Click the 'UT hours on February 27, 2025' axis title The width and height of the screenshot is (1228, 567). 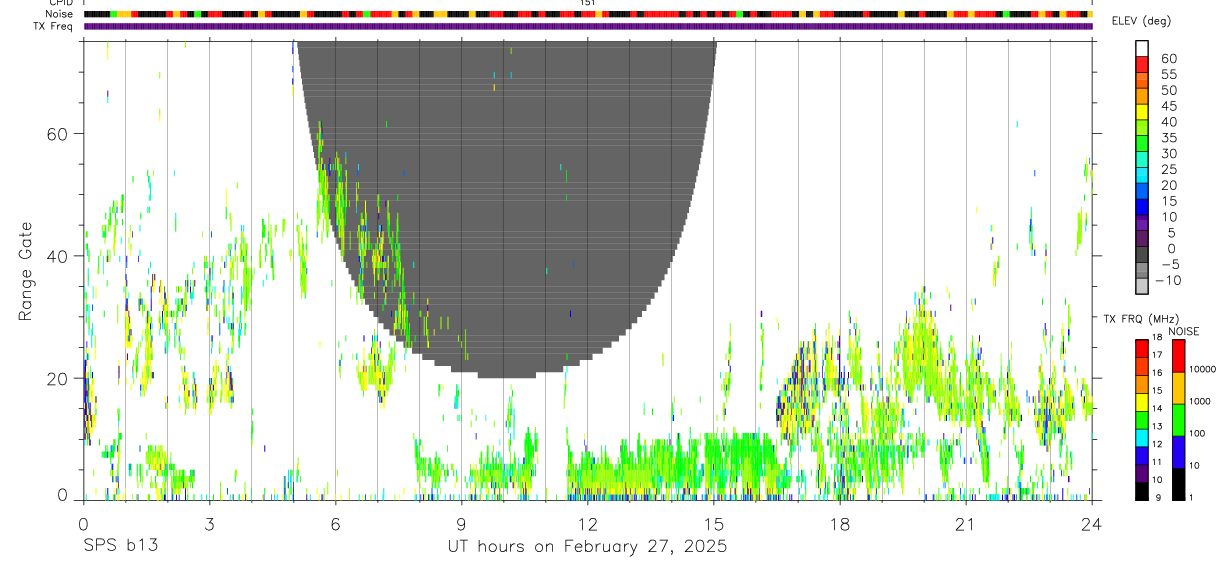pos(587,547)
